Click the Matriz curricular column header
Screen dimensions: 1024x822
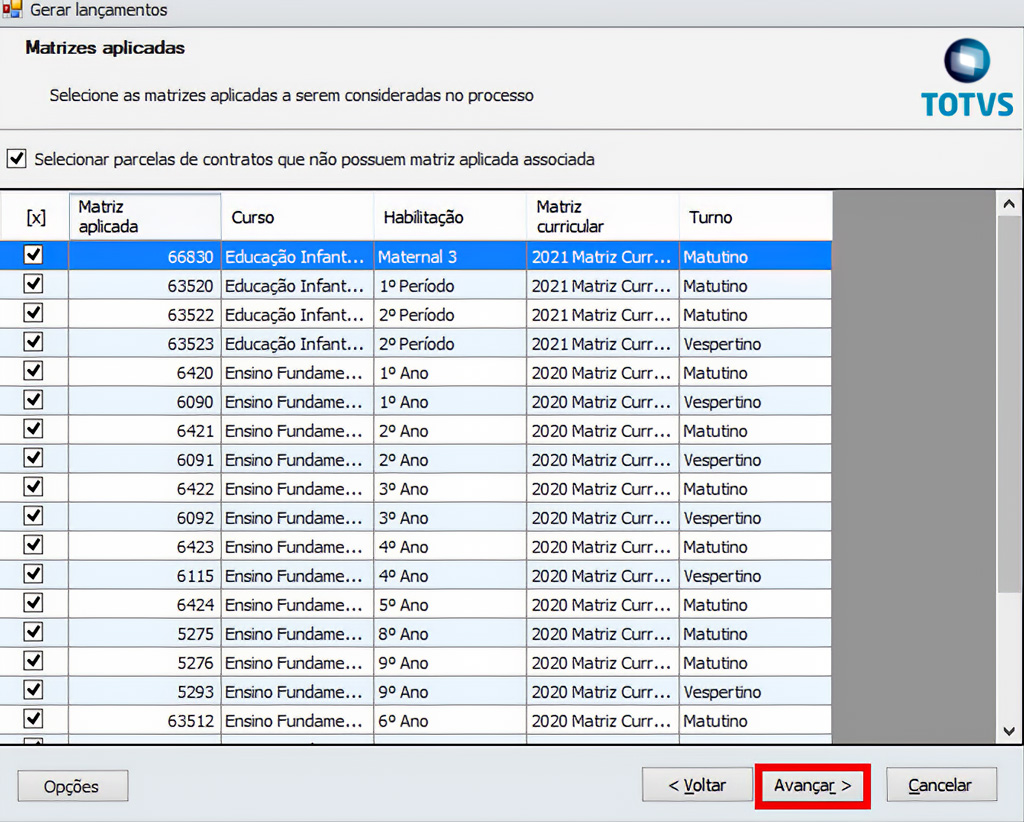point(602,217)
